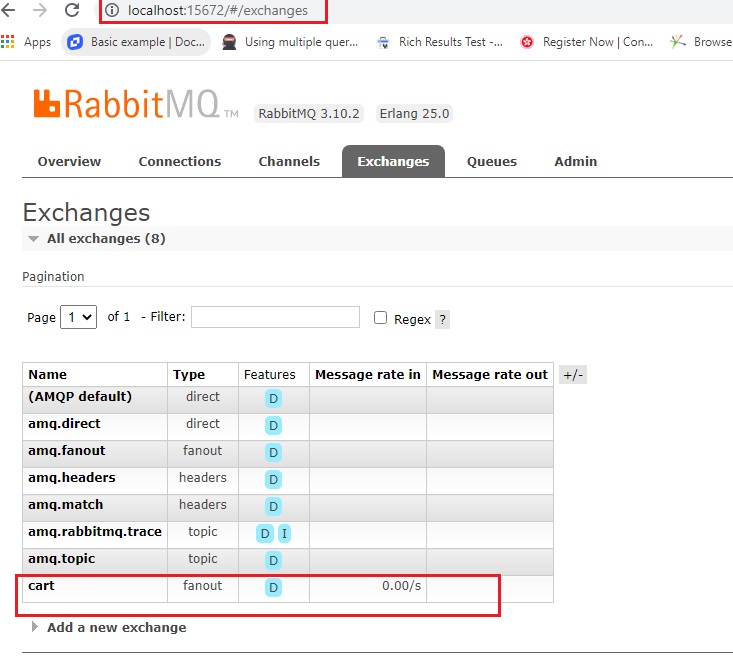Sort by the Type column header
This screenshot has width=733, height=656.
coord(189,375)
